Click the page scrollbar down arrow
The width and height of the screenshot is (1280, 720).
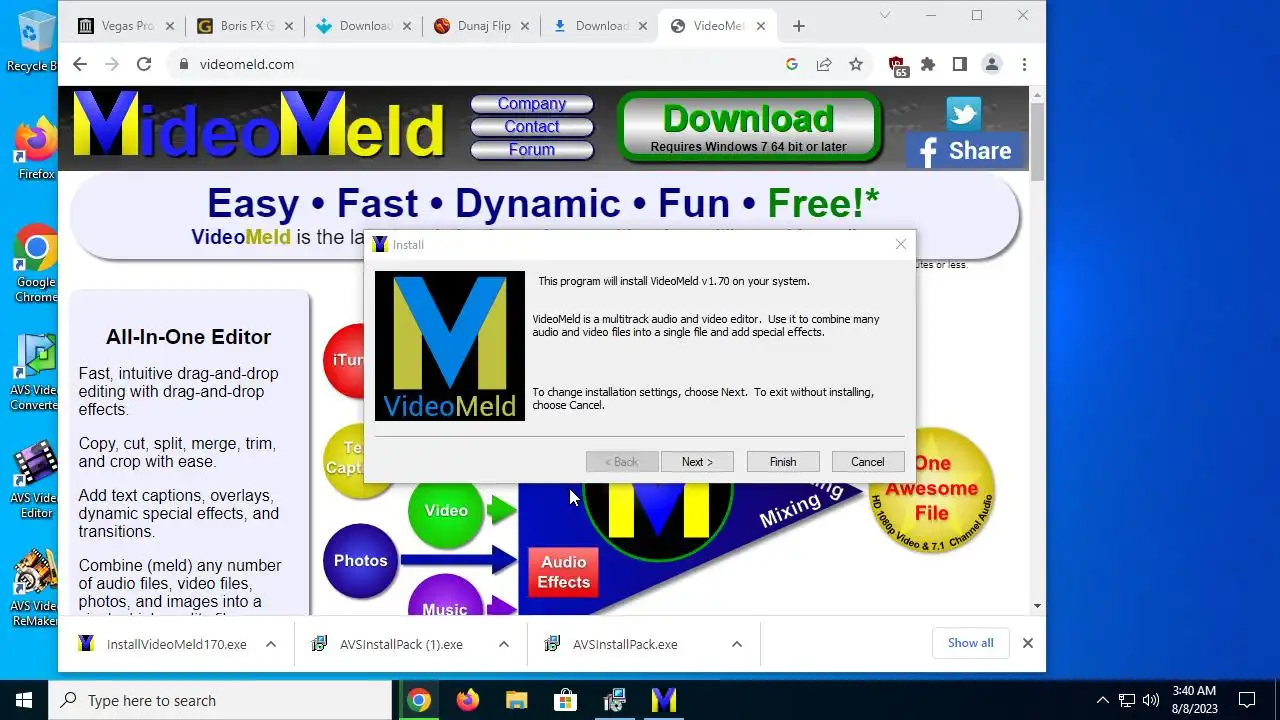tap(1037, 606)
